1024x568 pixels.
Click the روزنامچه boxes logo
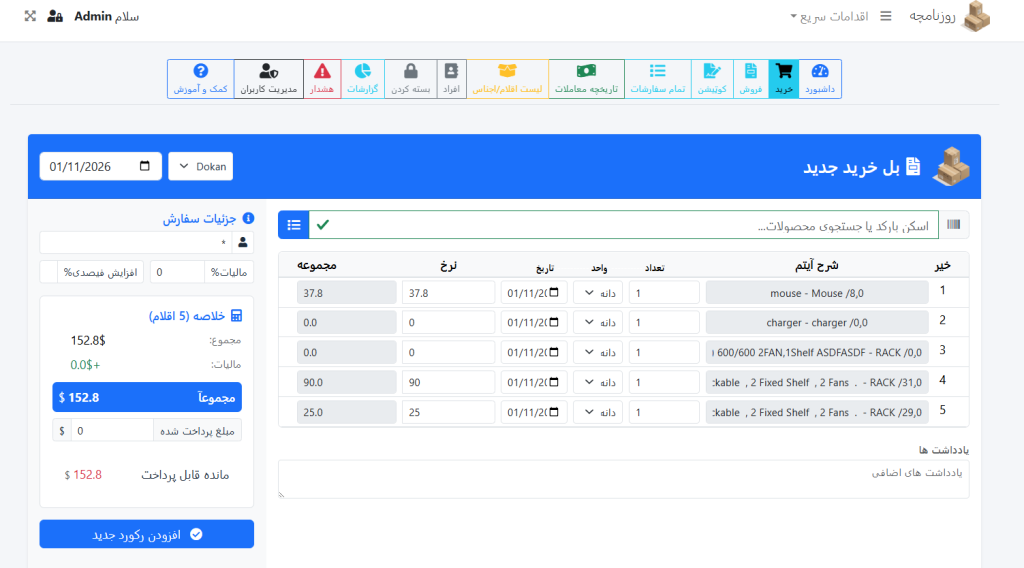coord(977,16)
